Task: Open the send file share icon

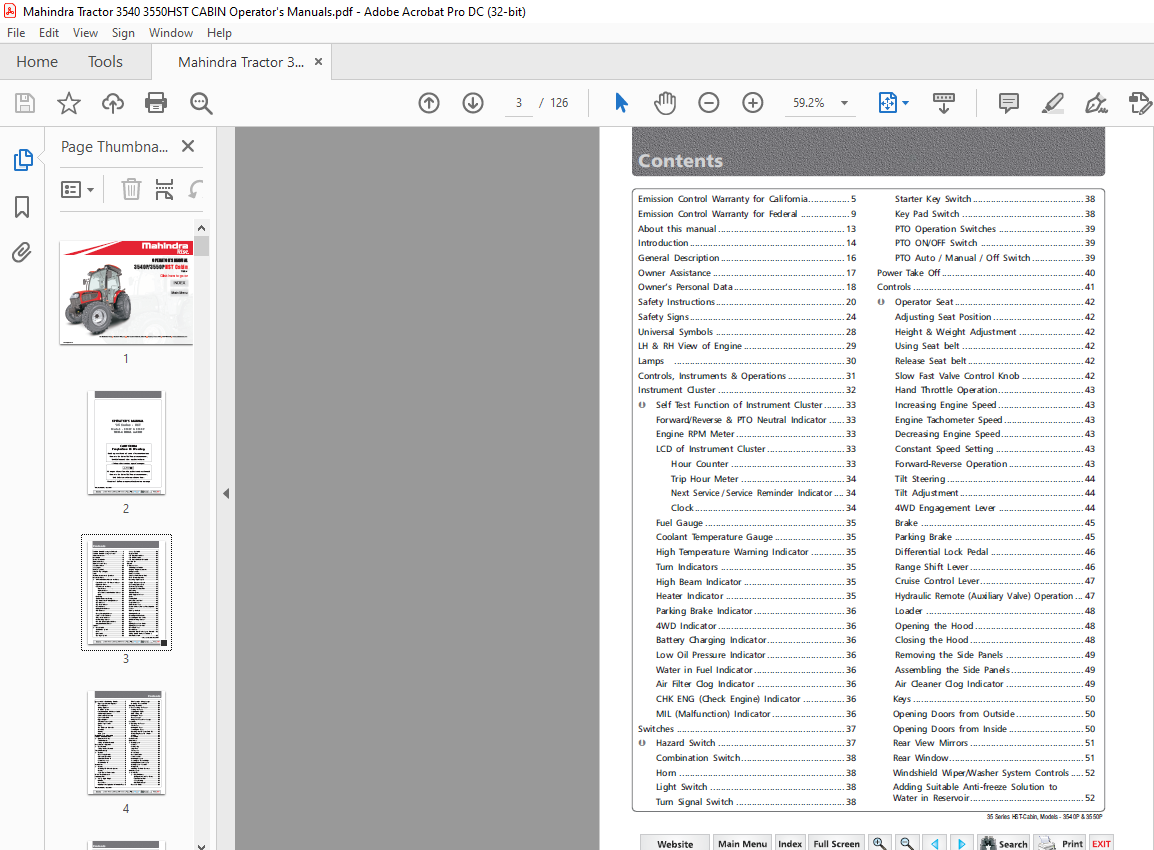Action: coord(1140,103)
